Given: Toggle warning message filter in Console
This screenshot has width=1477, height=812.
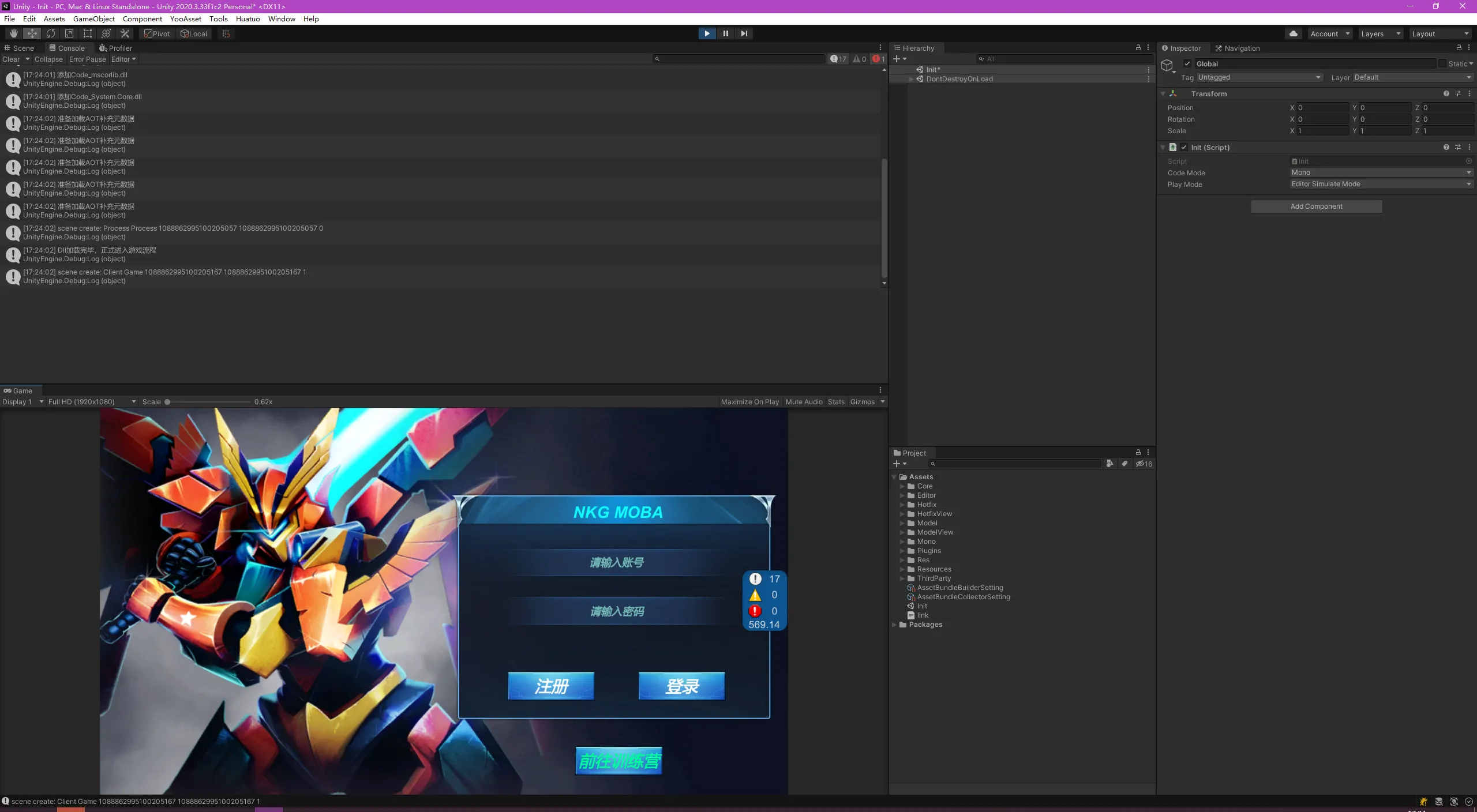Looking at the screenshot, I should click(x=860, y=59).
